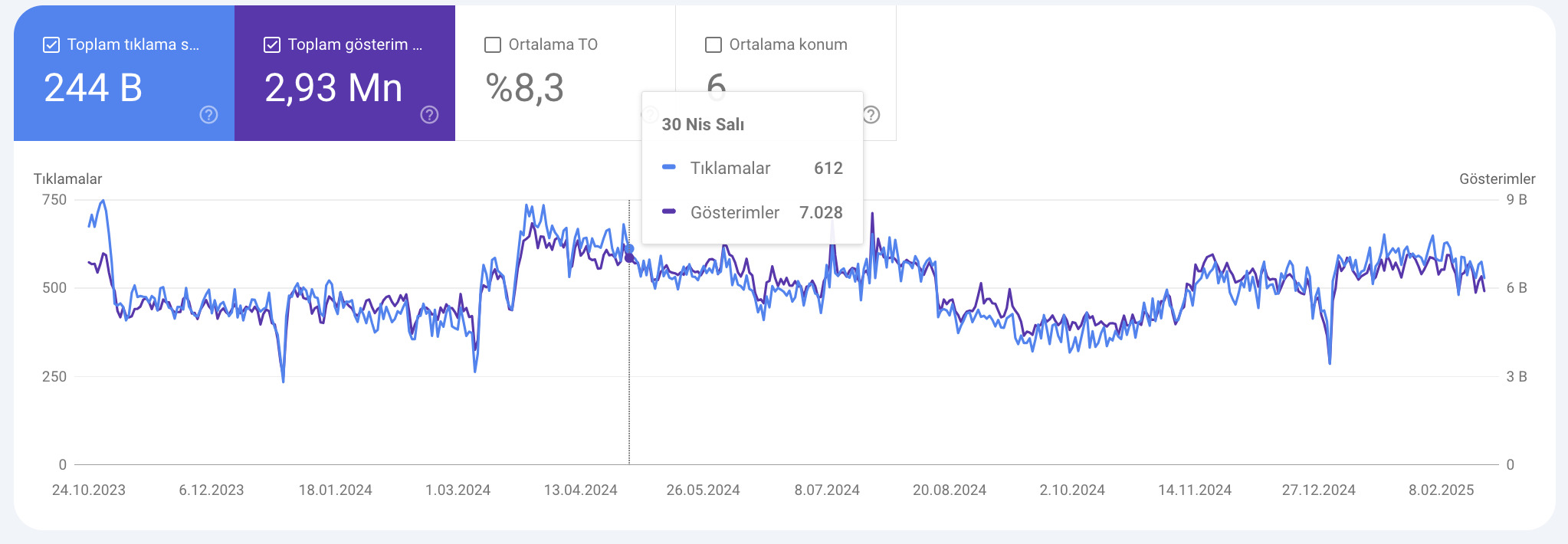
Task: Click the 24.10.2023 date label
Action: 89,490
